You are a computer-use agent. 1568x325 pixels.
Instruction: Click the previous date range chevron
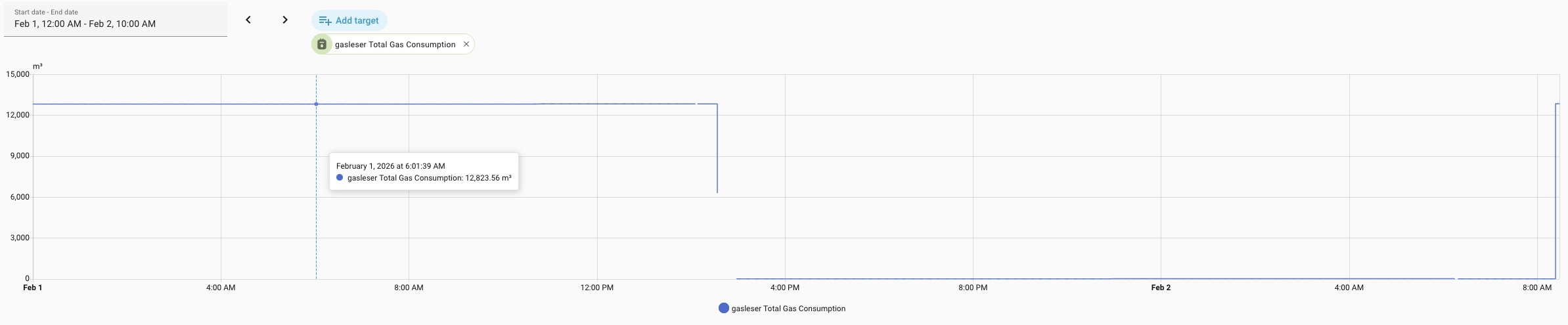coord(248,20)
